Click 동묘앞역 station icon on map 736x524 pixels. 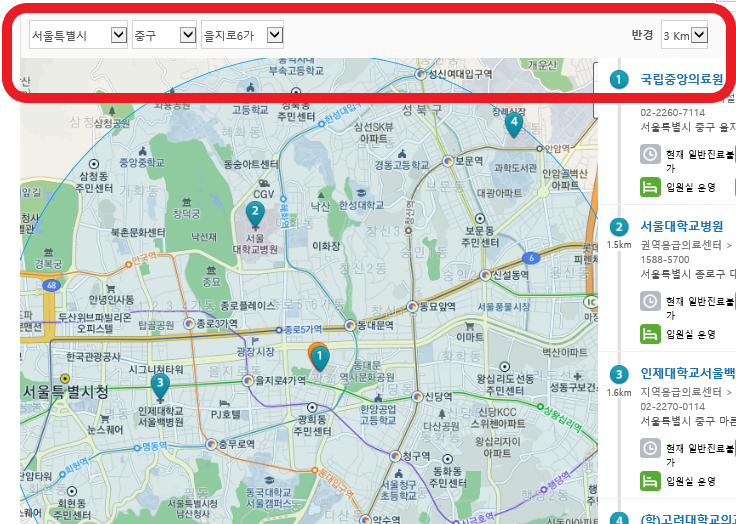click(412, 307)
